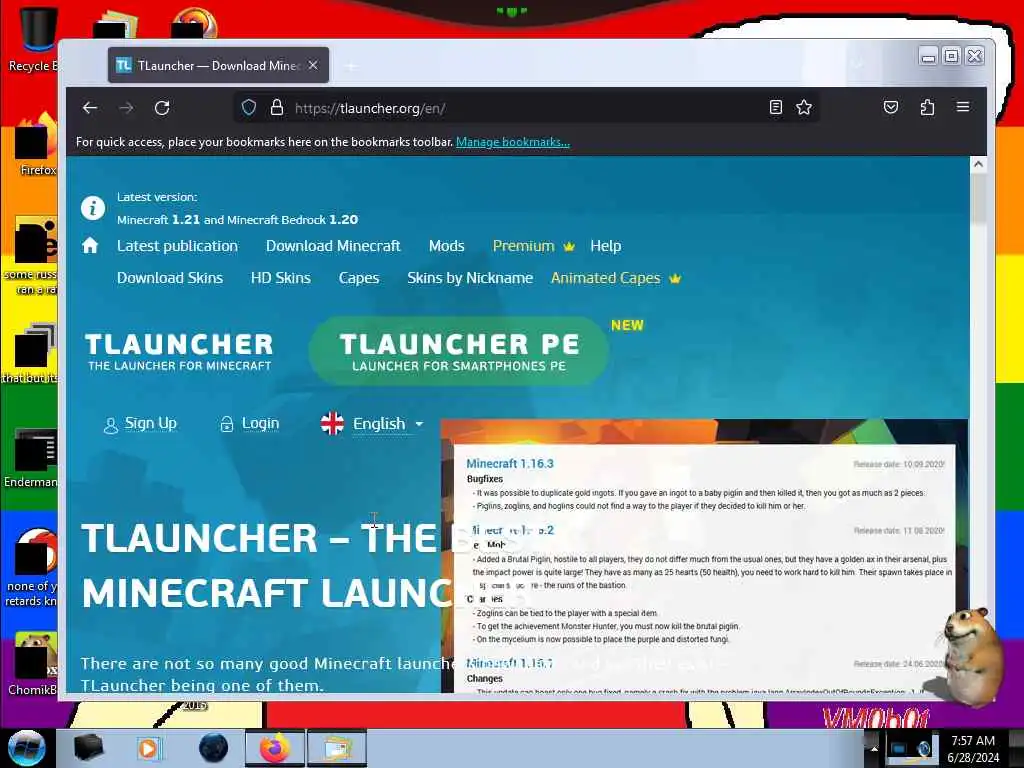Open the Manage bookmarks link
The width and height of the screenshot is (1024, 768).
pos(513,142)
